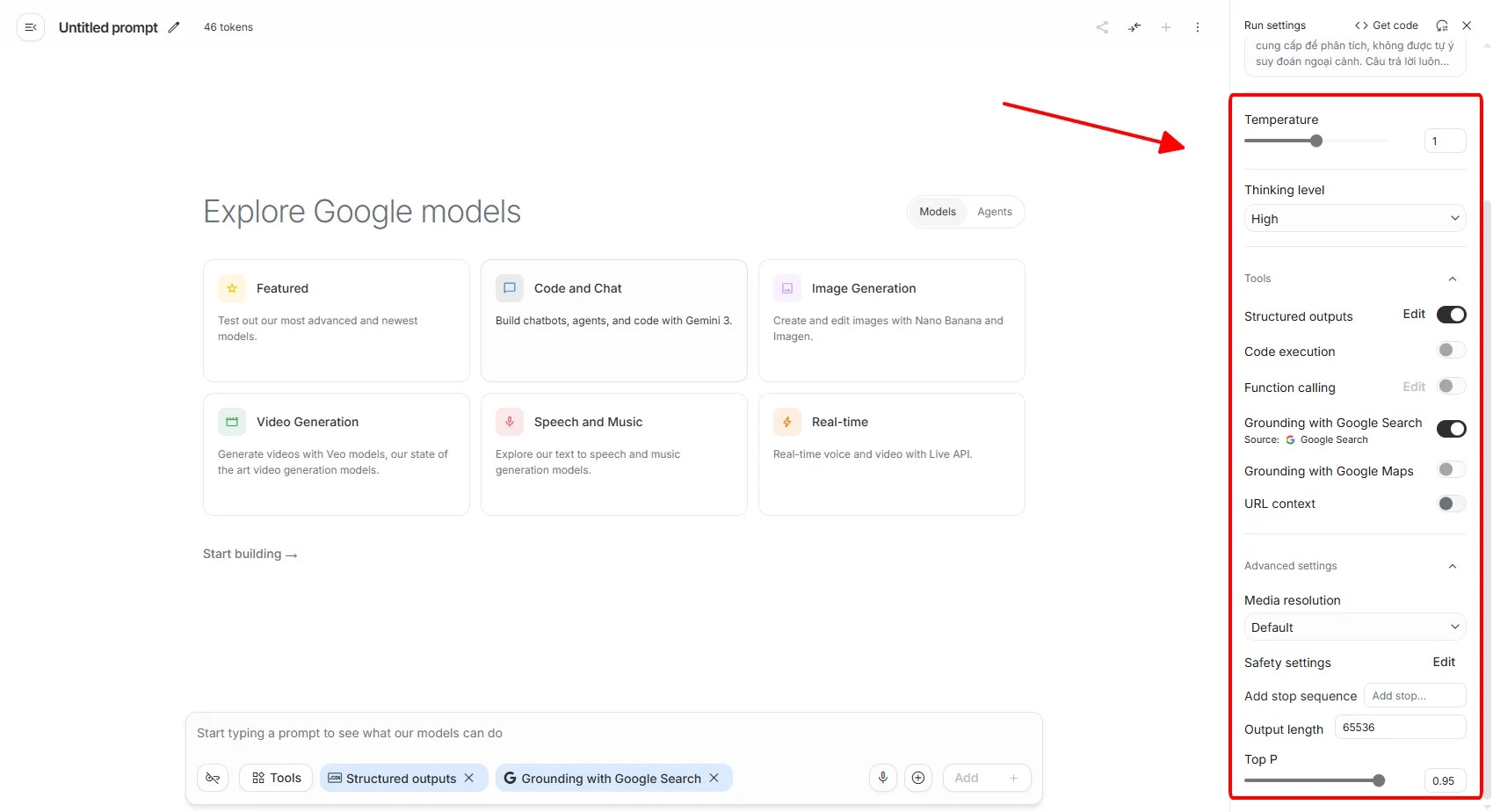Image resolution: width=1493 pixels, height=812 pixels.
Task: Toggle Grounding with Google Search switch
Action: (1452, 429)
